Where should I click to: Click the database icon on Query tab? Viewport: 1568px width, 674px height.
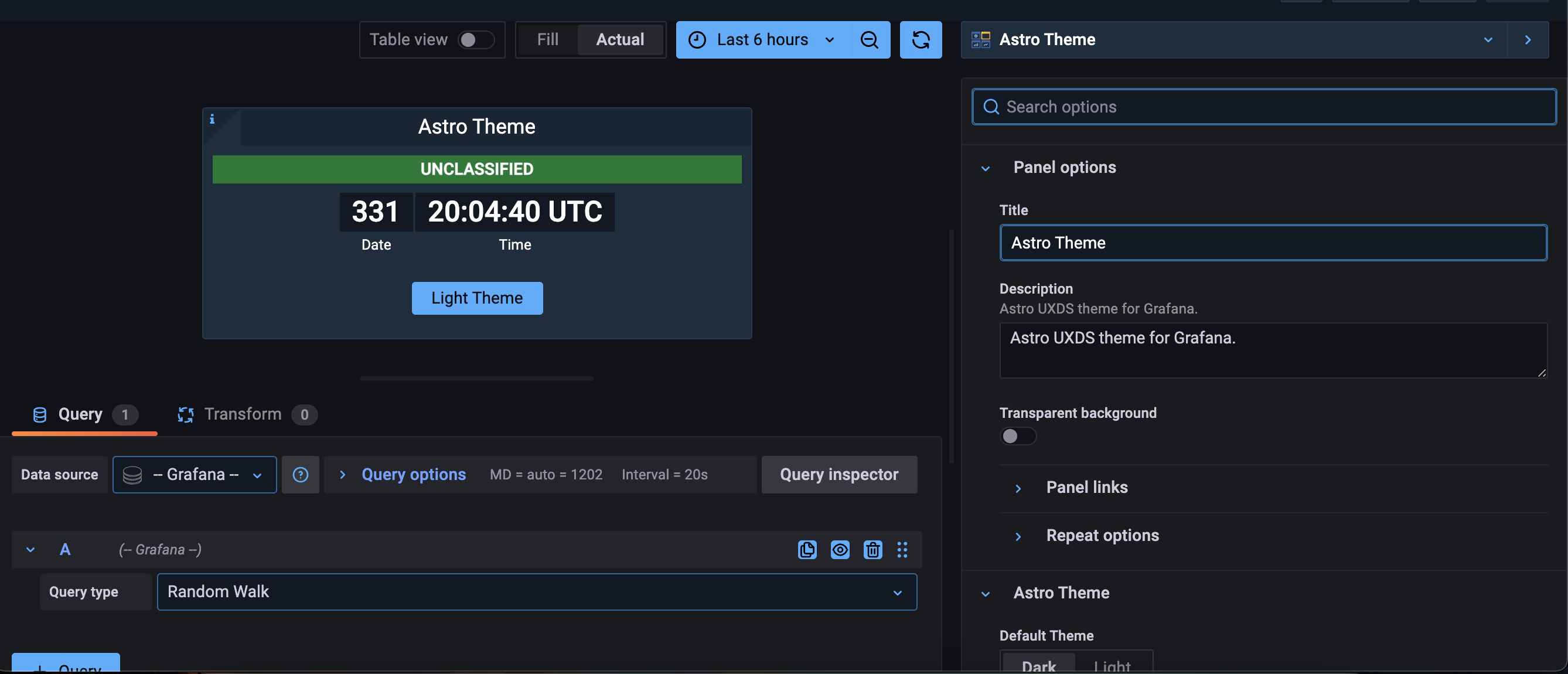pos(40,414)
